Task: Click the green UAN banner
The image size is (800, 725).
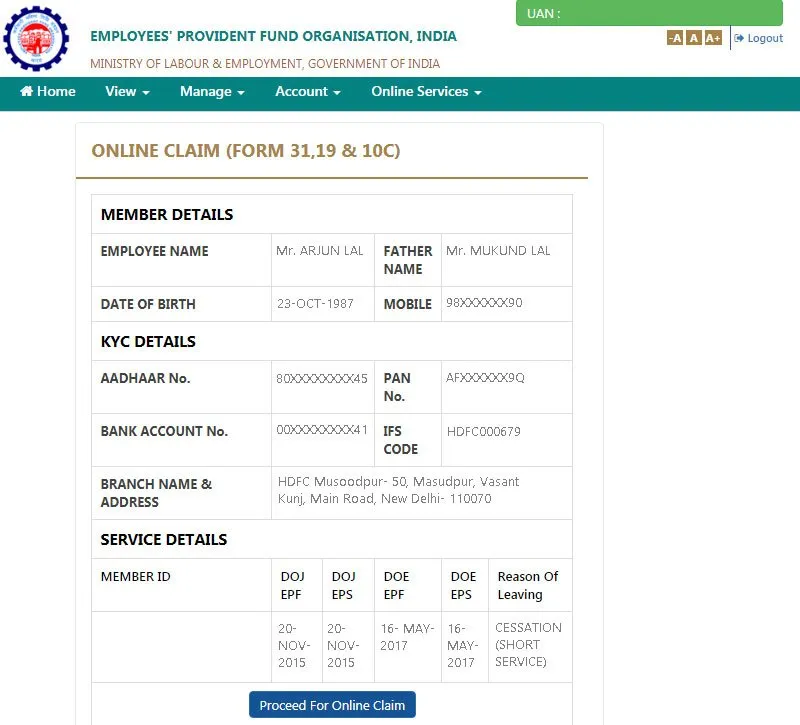Action: pyautogui.click(x=649, y=13)
